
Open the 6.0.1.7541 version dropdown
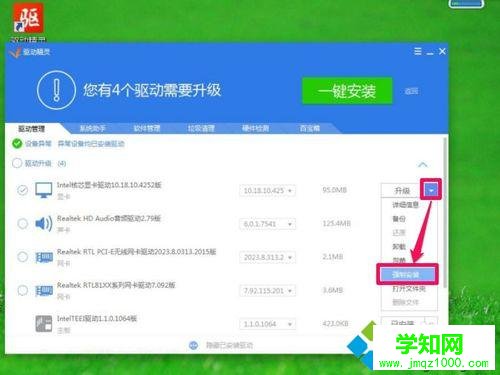click(x=267, y=224)
